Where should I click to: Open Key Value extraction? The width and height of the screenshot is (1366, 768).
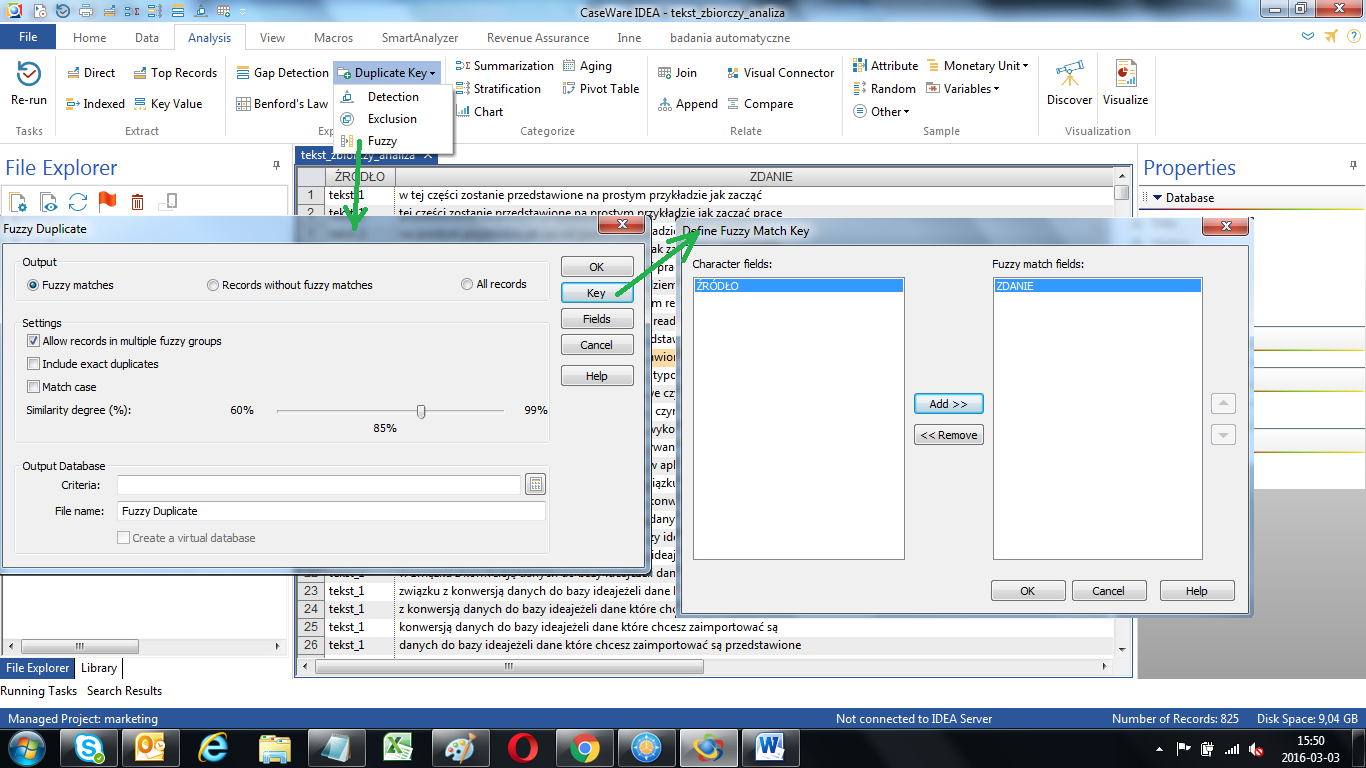coord(167,104)
